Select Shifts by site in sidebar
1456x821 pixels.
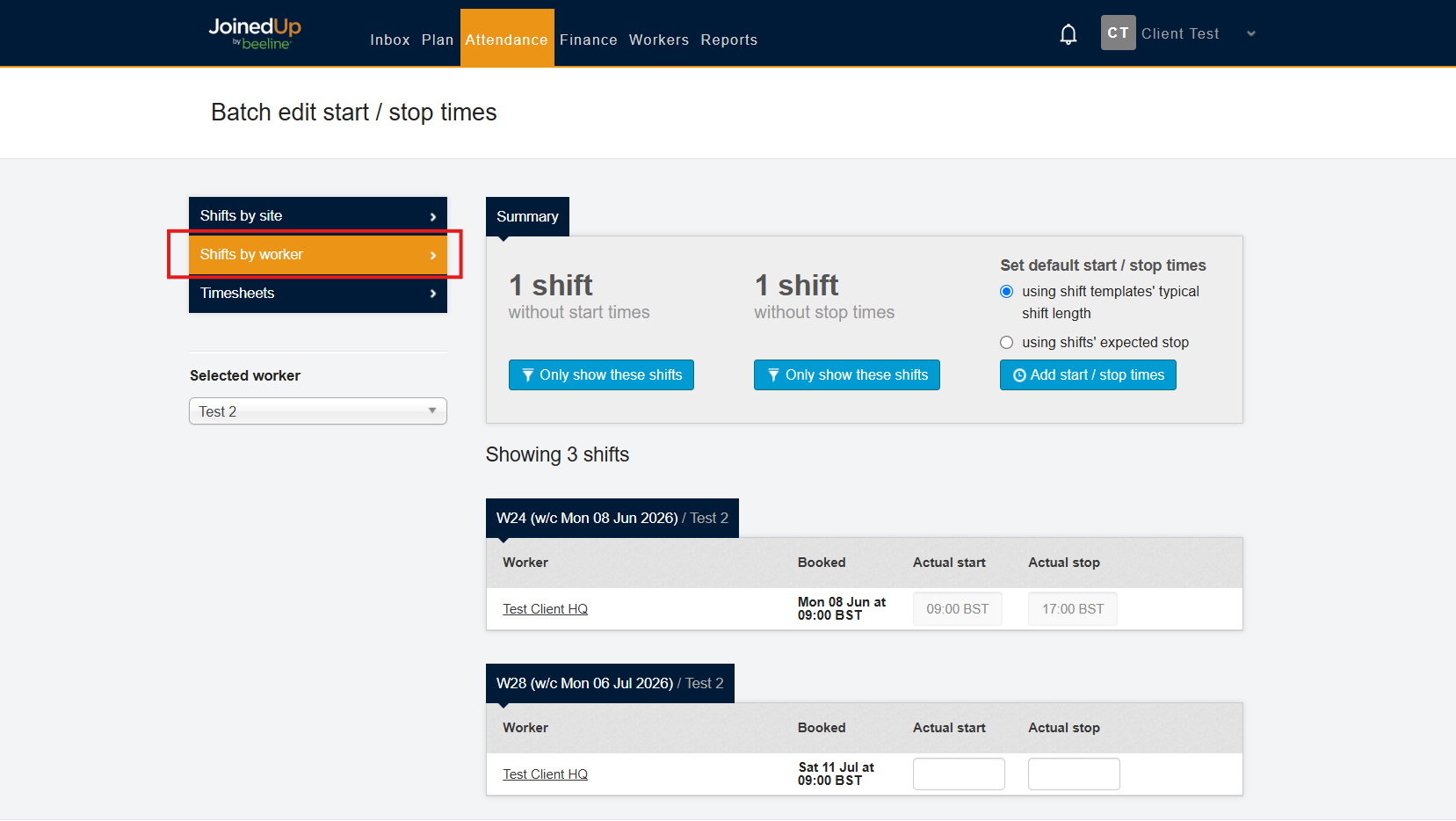pos(318,216)
